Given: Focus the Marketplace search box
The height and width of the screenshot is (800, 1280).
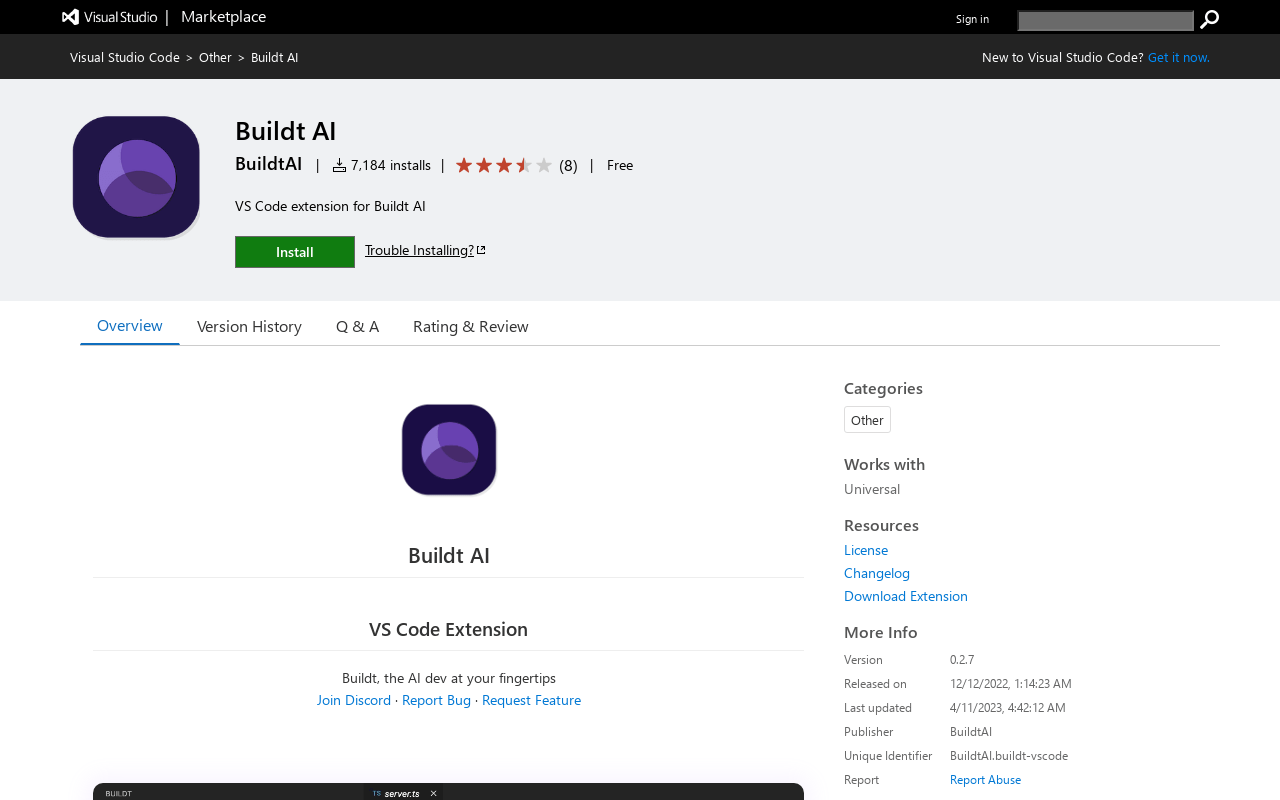Looking at the screenshot, I should [1105, 21].
